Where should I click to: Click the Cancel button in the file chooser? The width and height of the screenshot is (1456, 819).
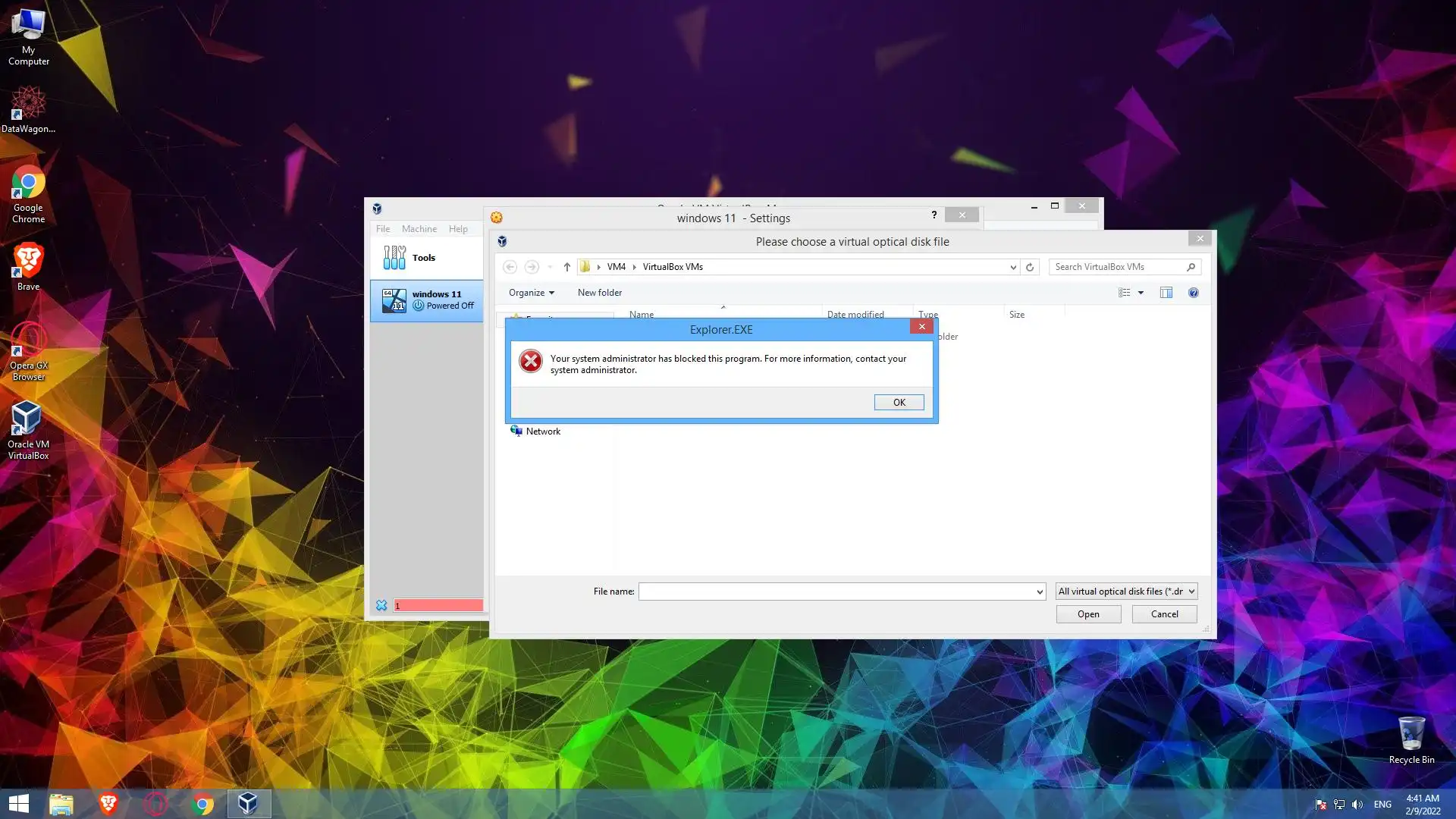tap(1164, 614)
